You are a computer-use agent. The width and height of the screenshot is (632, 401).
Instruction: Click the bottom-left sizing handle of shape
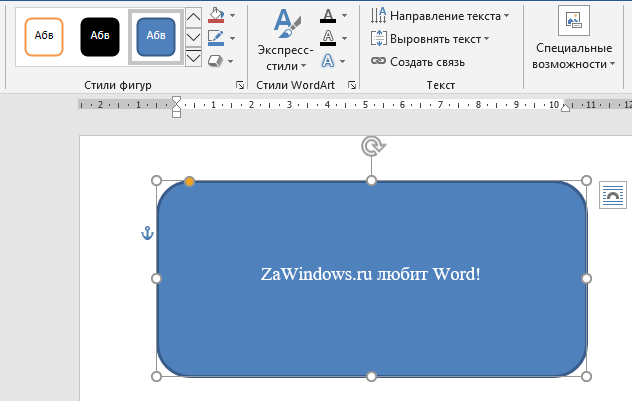156,376
